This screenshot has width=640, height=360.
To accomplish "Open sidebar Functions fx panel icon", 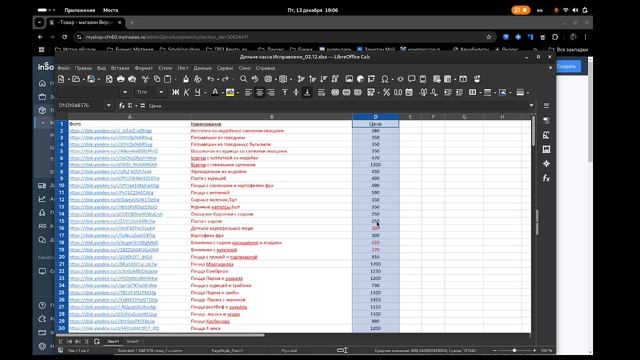I will [546, 178].
